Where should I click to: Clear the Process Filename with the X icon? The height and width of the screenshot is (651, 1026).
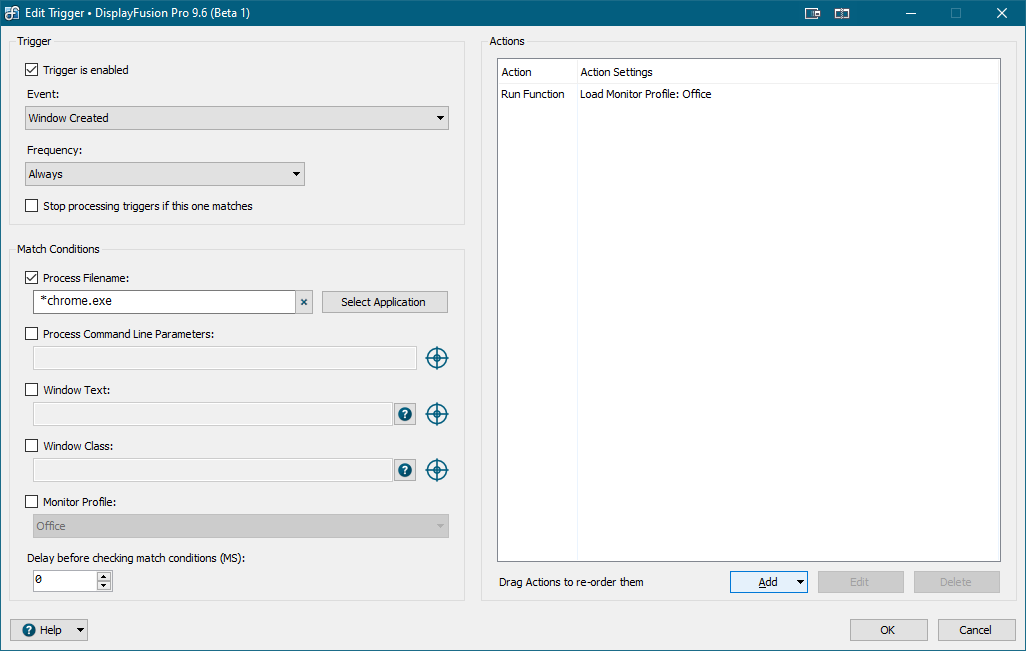point(304,302)
